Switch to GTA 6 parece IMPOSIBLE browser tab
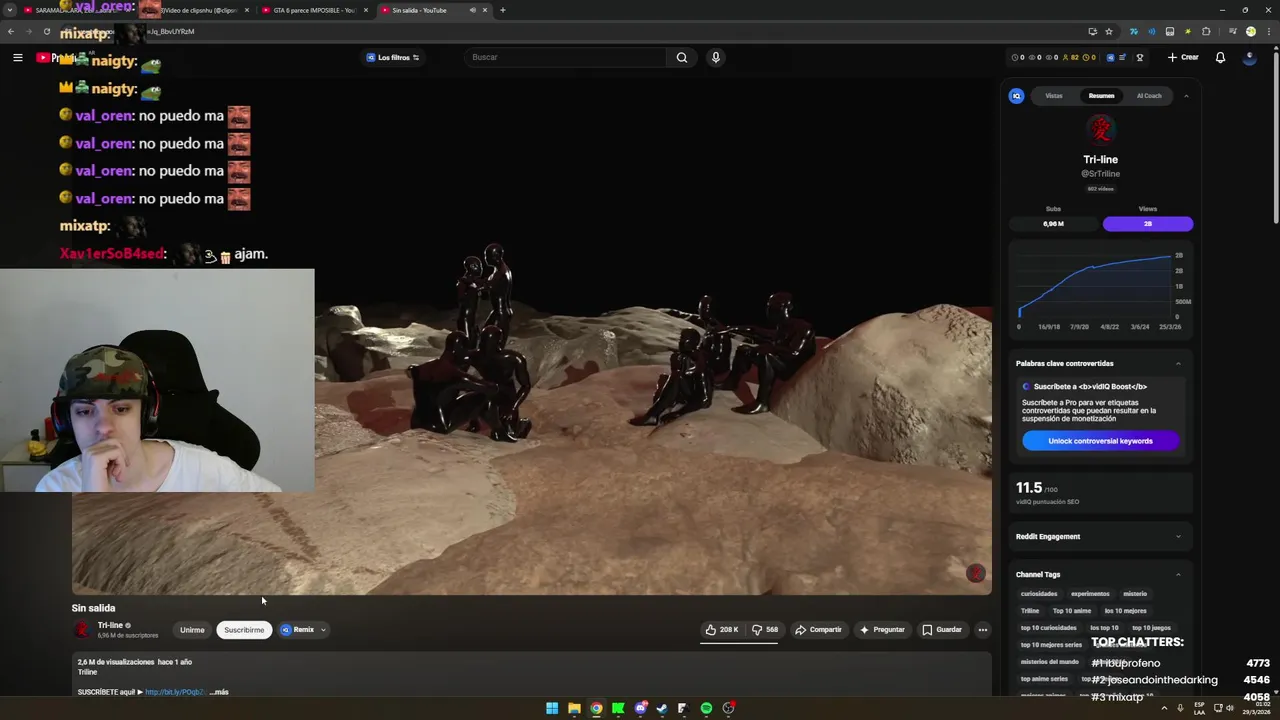1280x720 pixels. (315, 10)
